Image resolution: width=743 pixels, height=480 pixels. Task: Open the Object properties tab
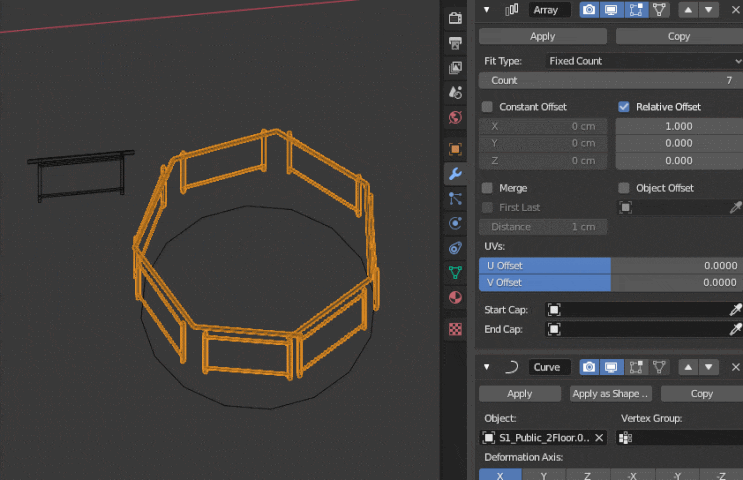pyautogui.click(x=455, y=149)
